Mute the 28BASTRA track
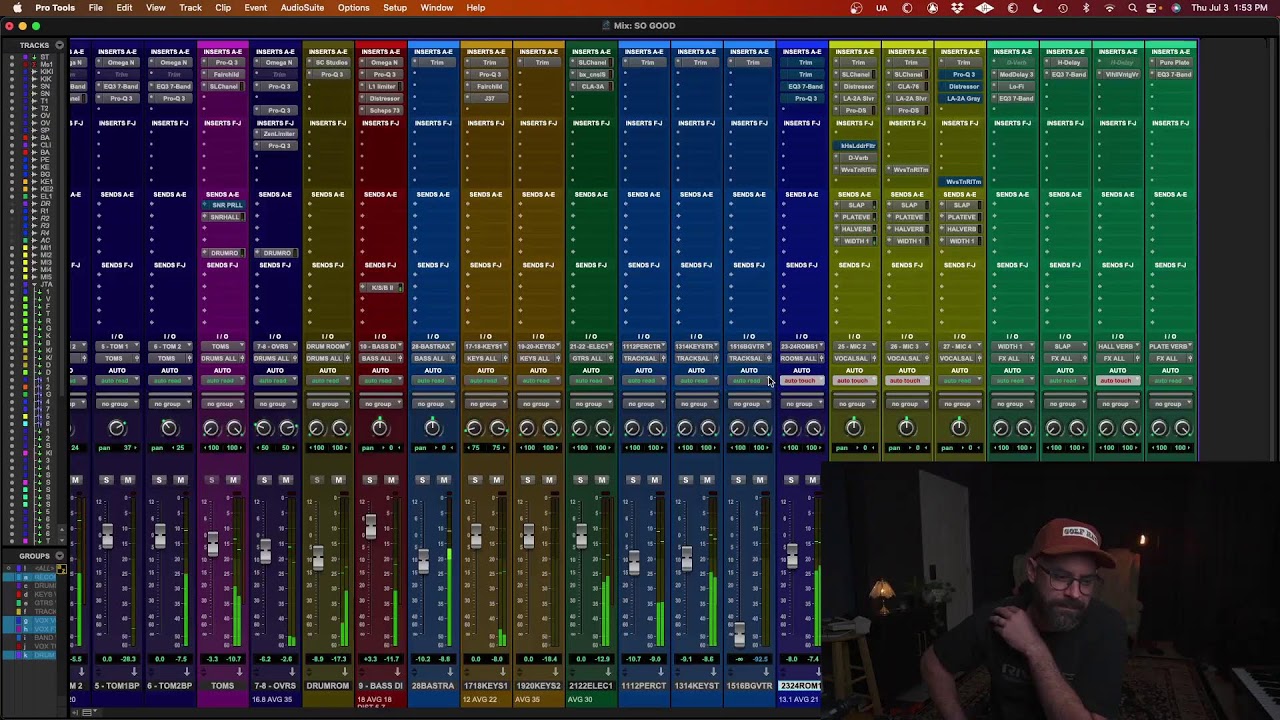 (443, 480)
